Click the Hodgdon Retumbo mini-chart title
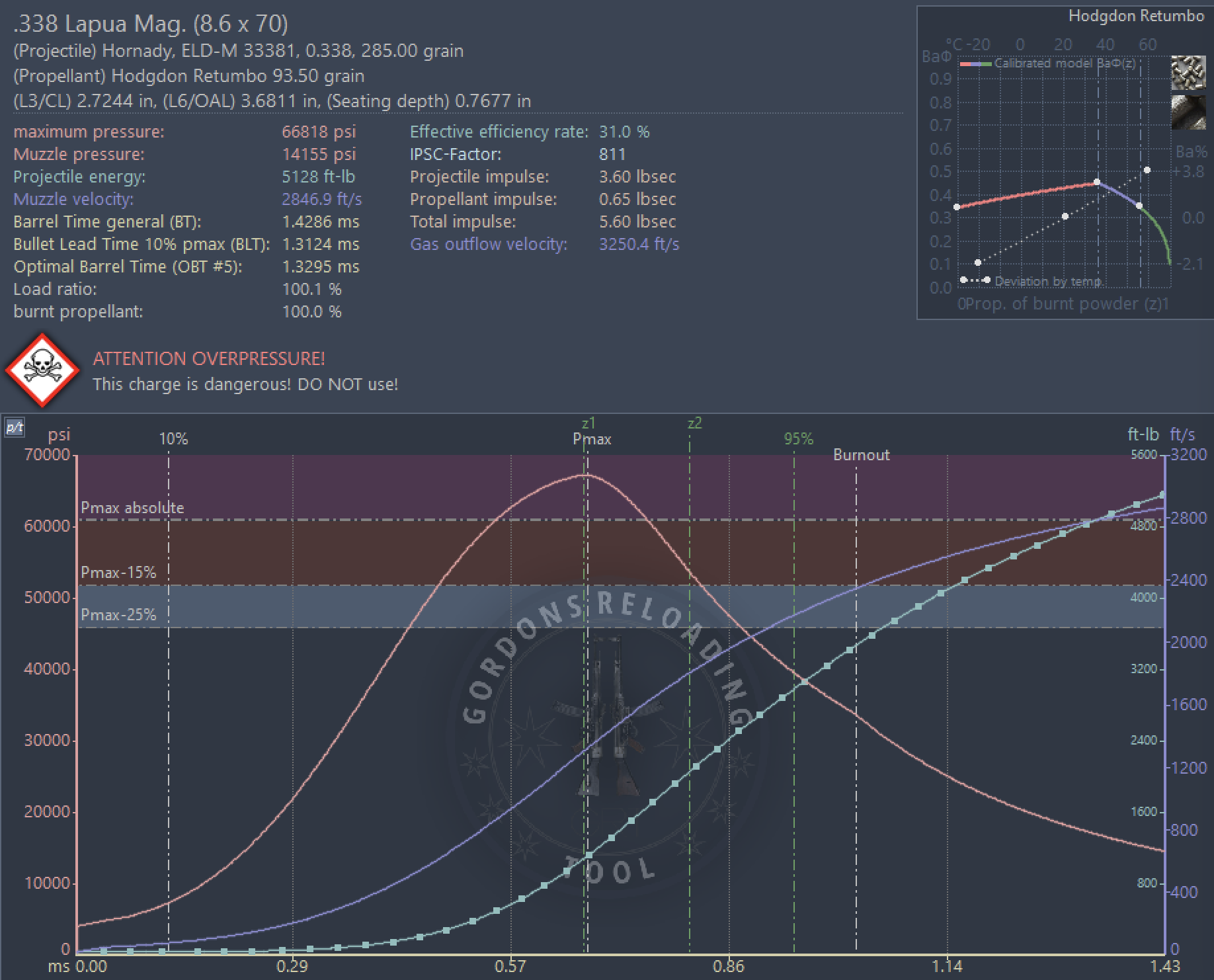 tap(1136, 17)
